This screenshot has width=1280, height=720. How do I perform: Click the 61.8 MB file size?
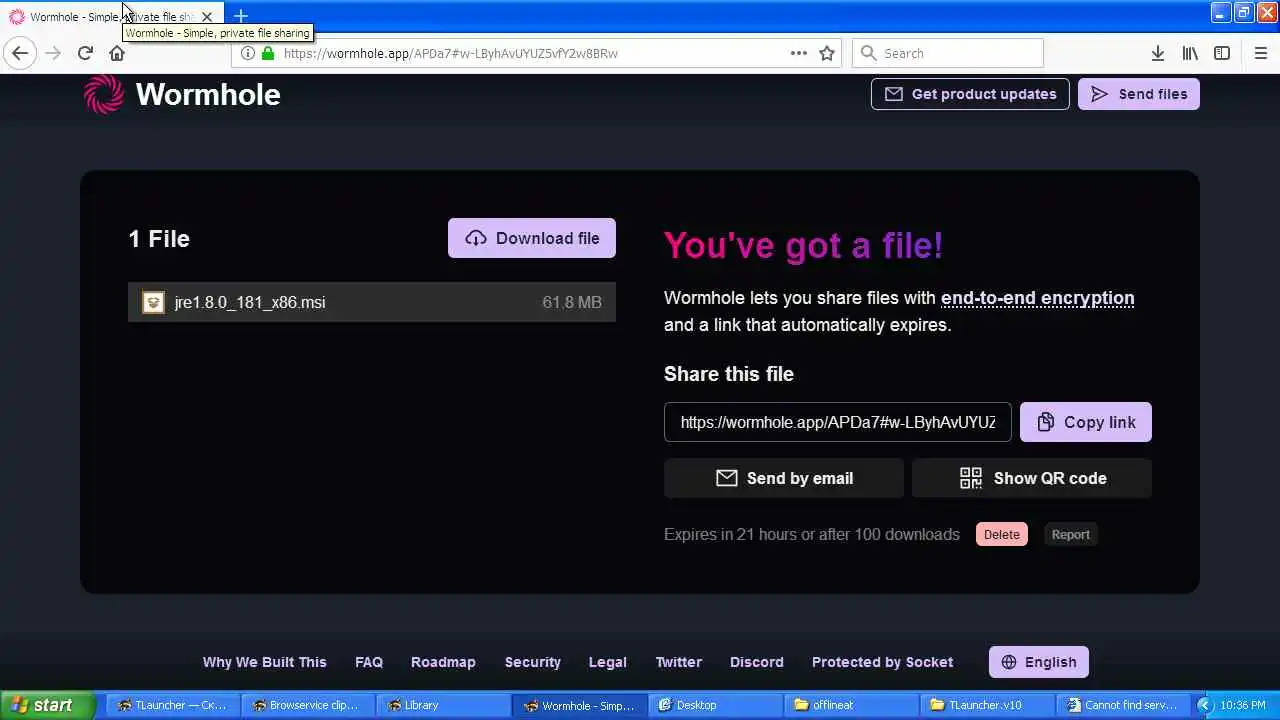click(572, 302)
